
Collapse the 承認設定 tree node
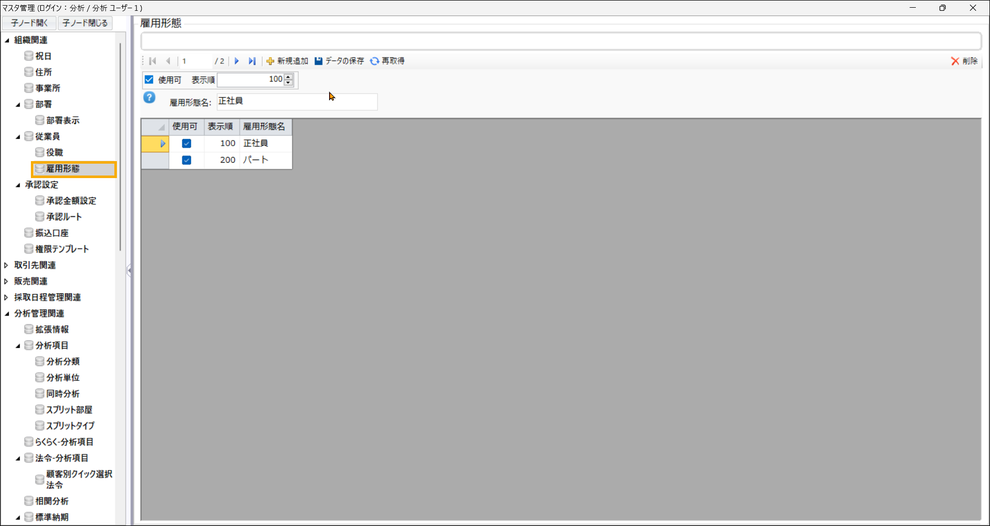pos(18,185)
